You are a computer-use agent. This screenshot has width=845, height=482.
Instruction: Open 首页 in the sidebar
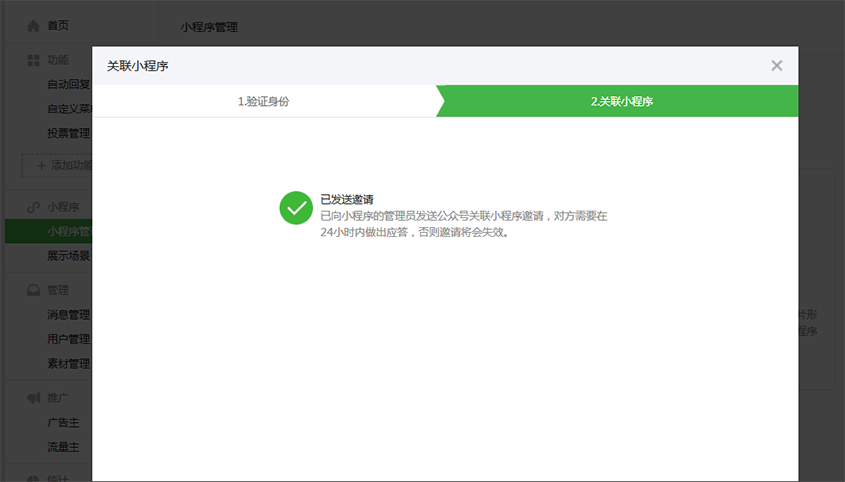(x=58, y=26)
